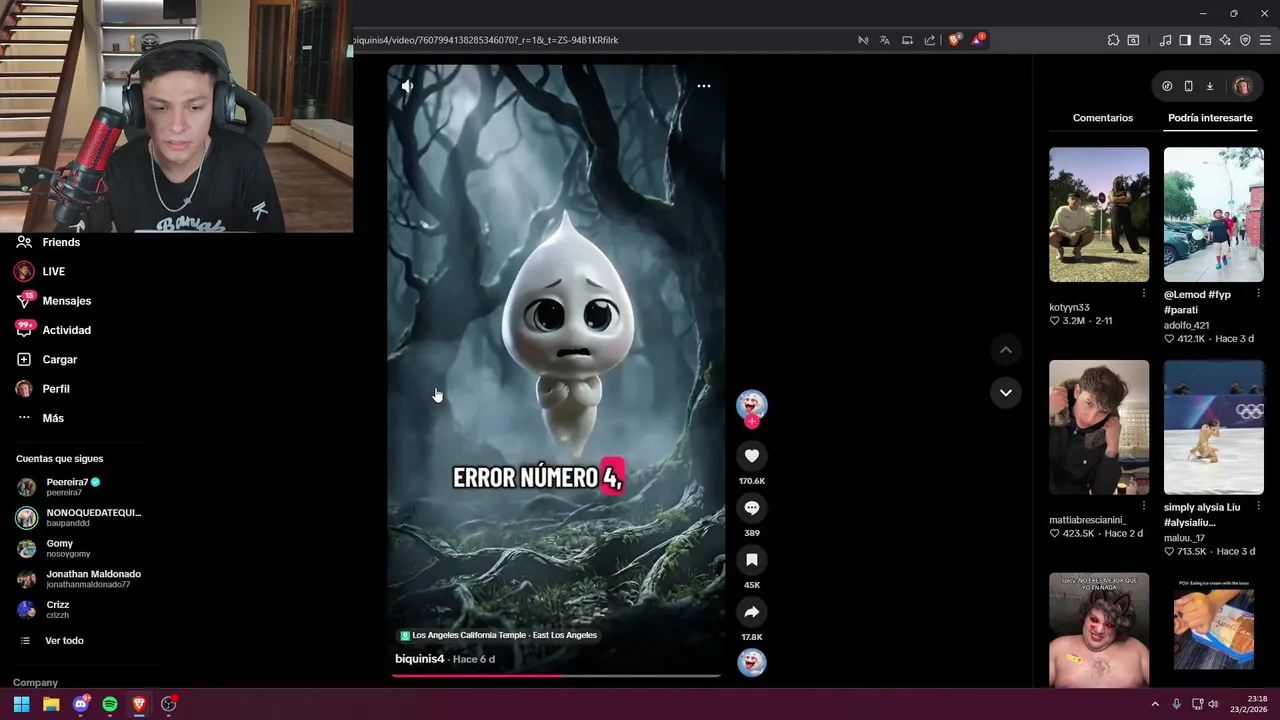Go to the previous video using up chevron
The width and height of the screenshot is (1280, 720).
[1006, 350]
